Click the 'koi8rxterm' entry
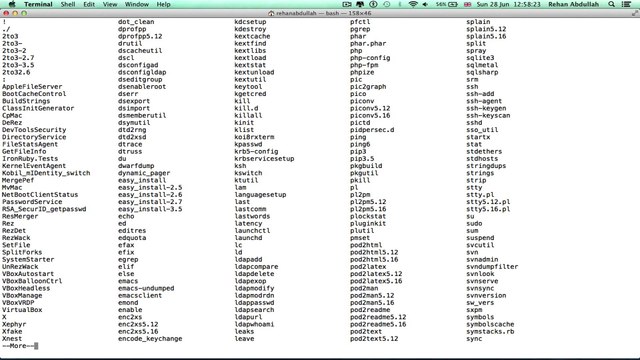The height and width of the screenshot is (360, 640). [x=254, y=137]
